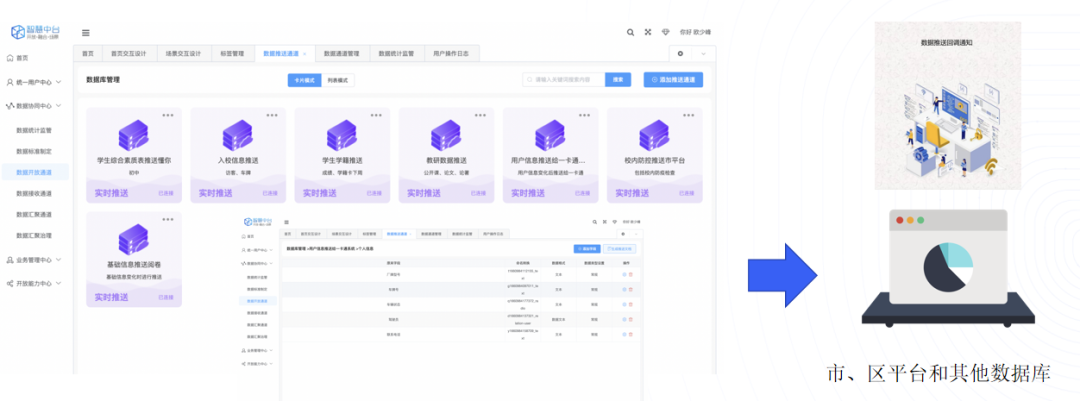Click the hamburger menu collapse icon
Image resolution: width=1080 pixels, height=401 pixels.
tap(86, 33)
